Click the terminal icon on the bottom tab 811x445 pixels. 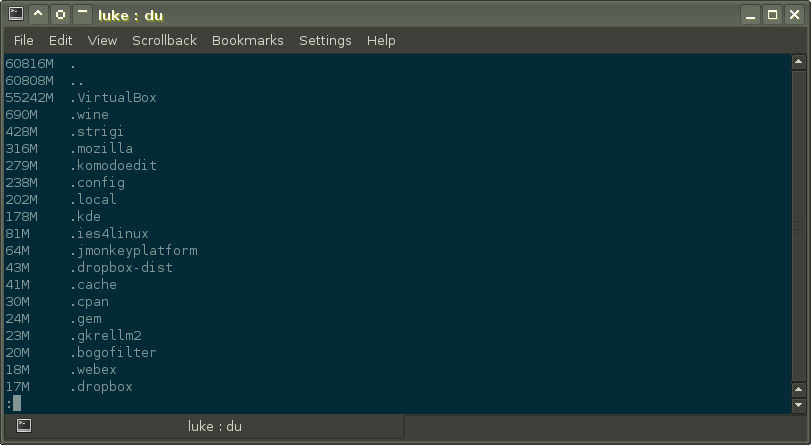point(24,427)
